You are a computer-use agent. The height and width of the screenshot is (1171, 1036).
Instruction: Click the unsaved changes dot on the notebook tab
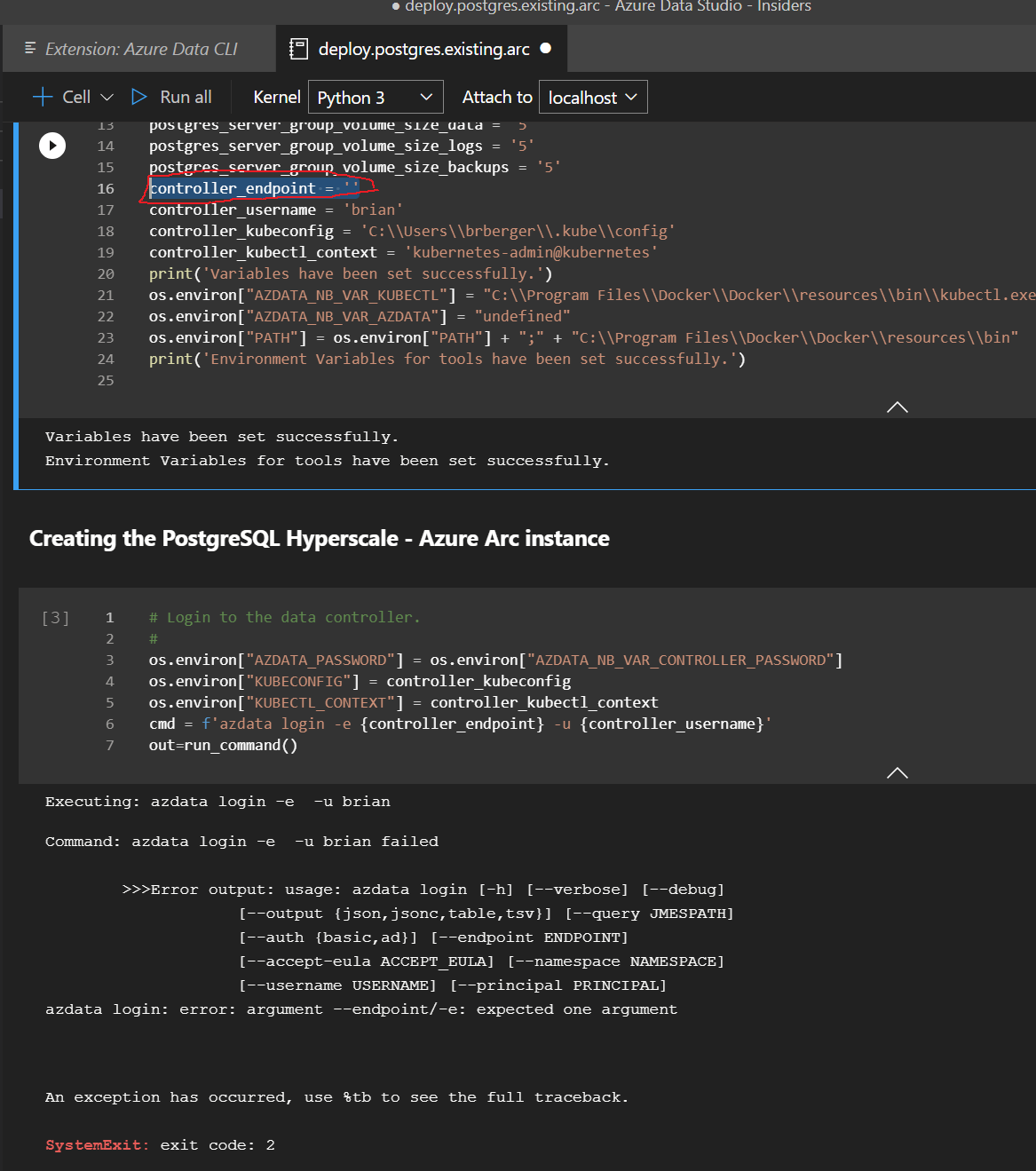(x=545, y=49)
